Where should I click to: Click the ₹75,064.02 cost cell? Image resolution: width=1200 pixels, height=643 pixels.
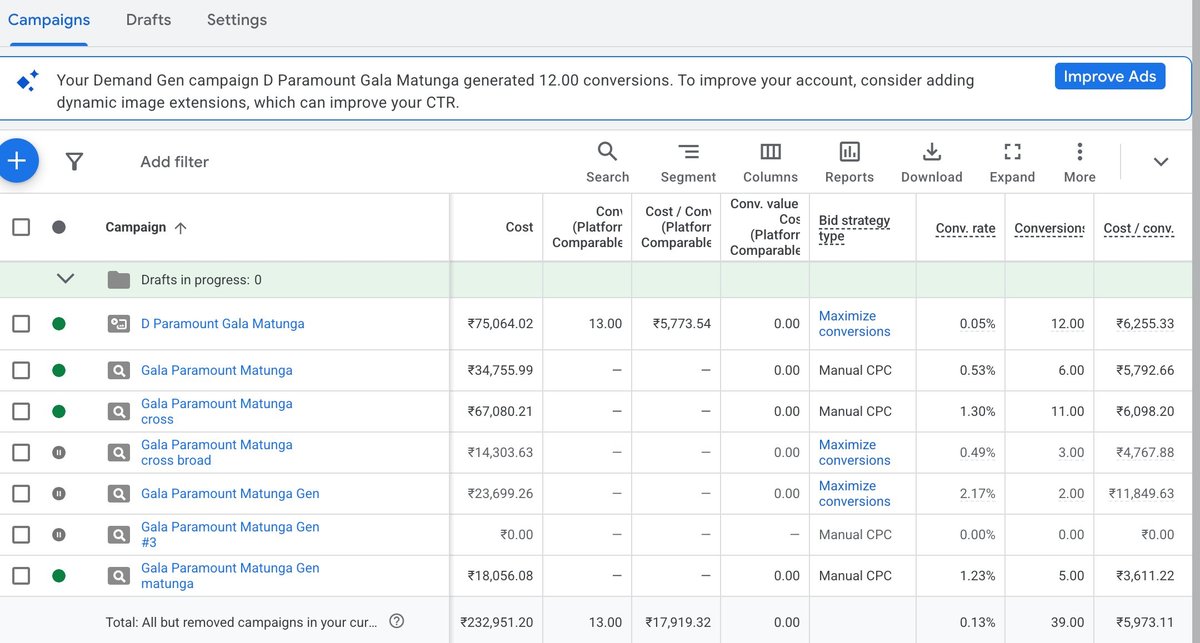[x=500, y=323]
